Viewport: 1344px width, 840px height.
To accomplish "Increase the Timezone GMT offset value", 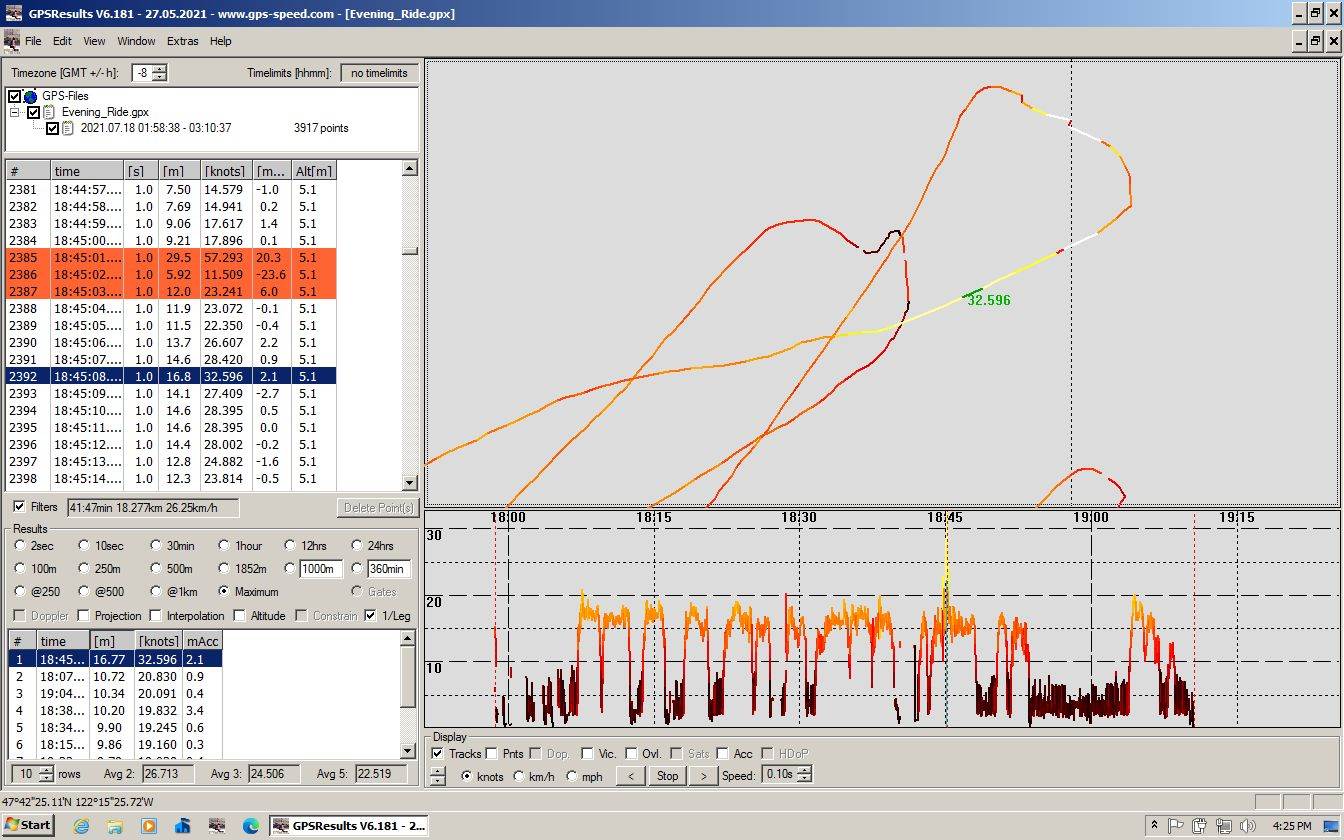I will click(x=160, y=69).
